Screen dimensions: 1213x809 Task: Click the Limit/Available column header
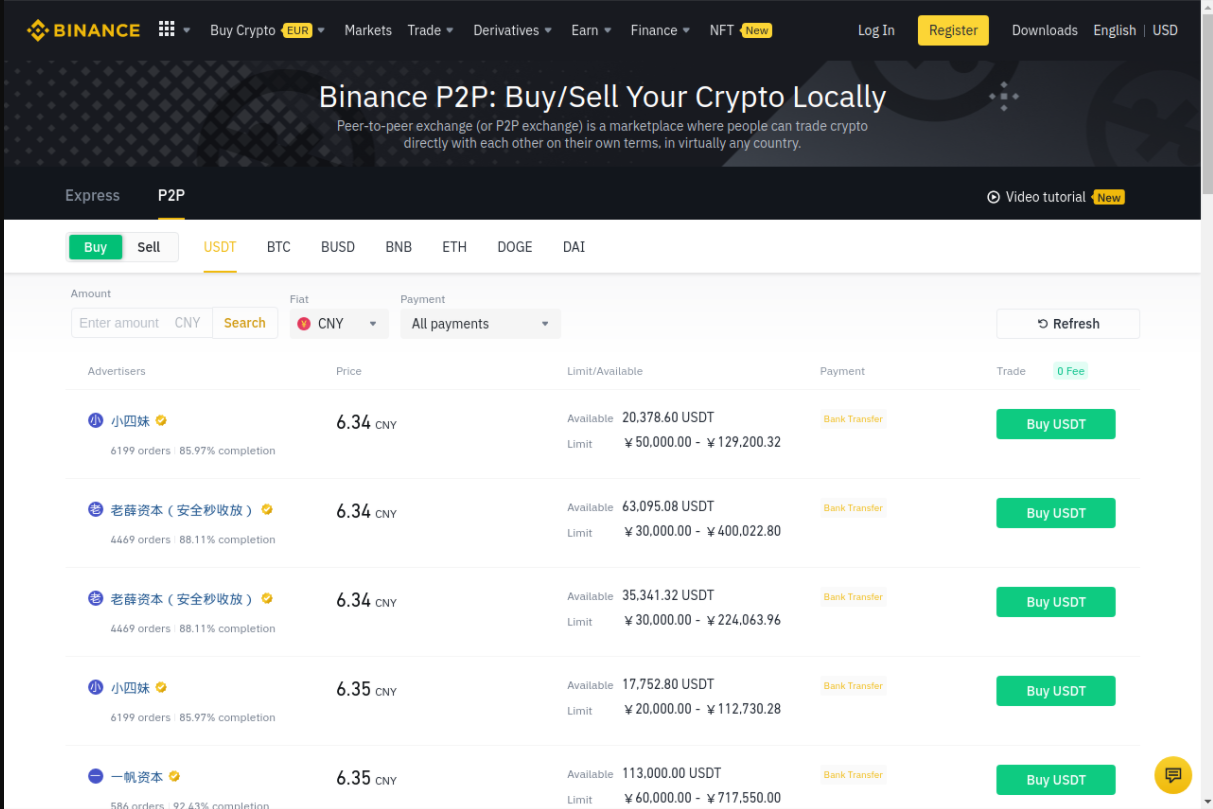click(x=605, y=371)
